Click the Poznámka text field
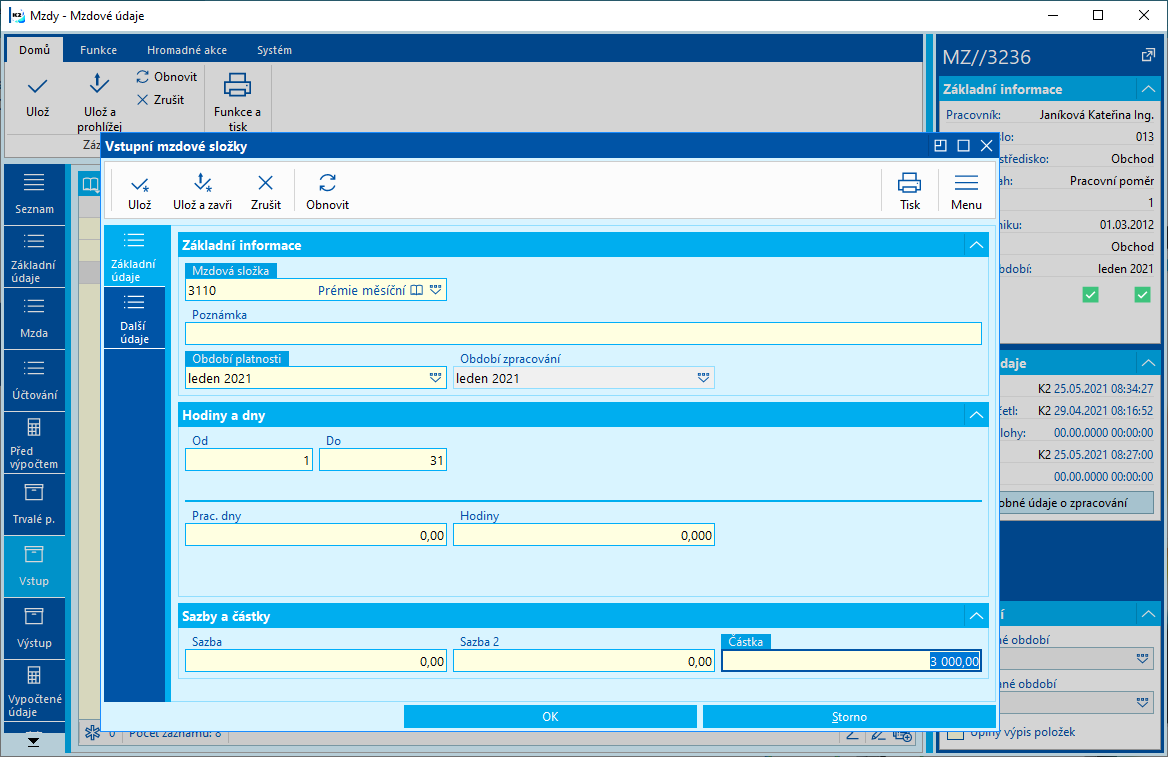Screen dimensions: 1168x757 tap(583, 333)
